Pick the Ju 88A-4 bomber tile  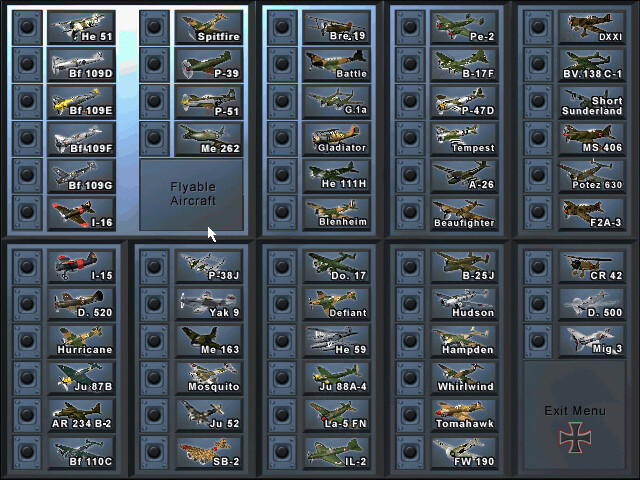336,378
